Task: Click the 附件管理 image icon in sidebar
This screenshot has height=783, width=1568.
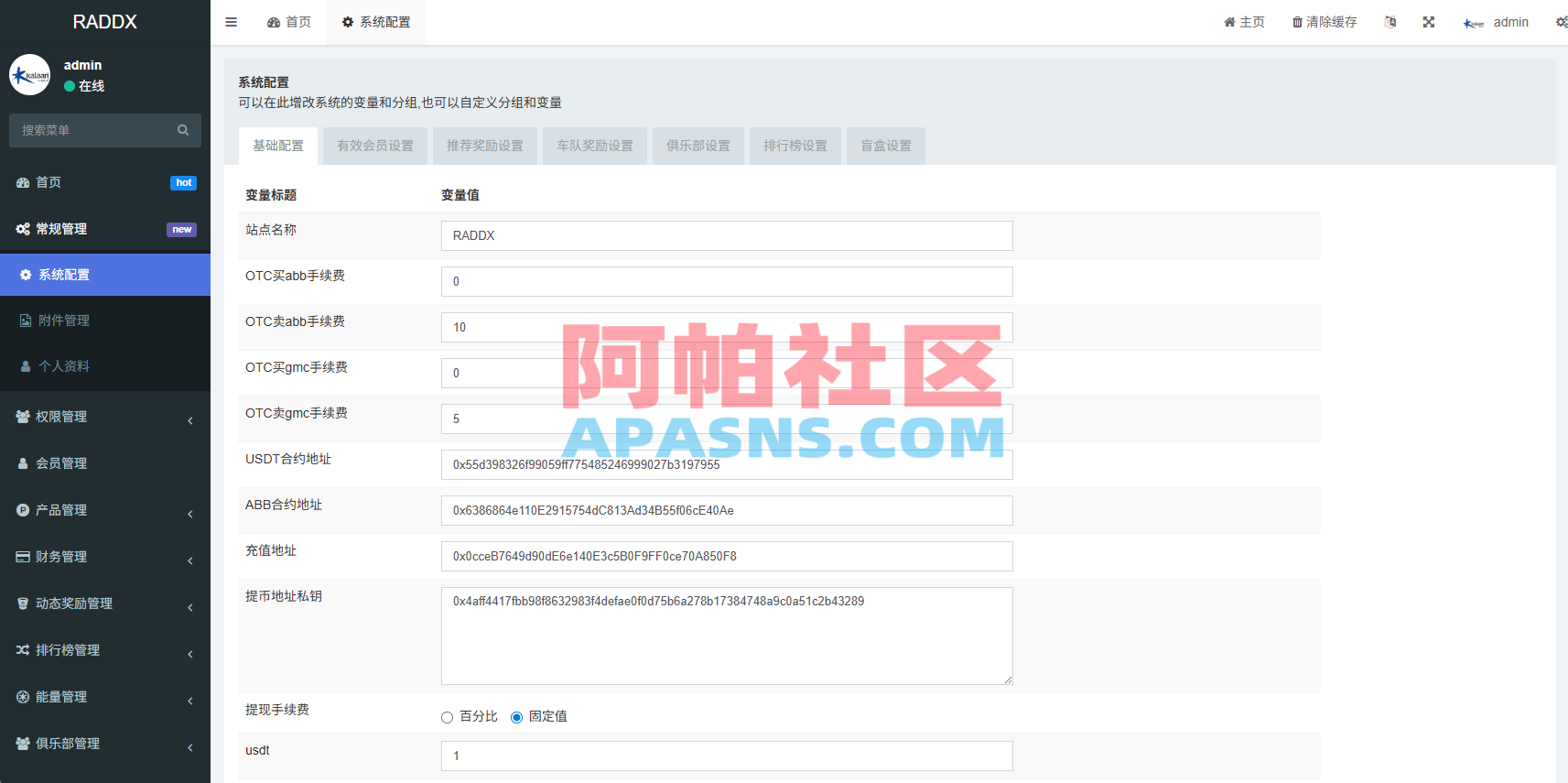Action: coord(26,321)
